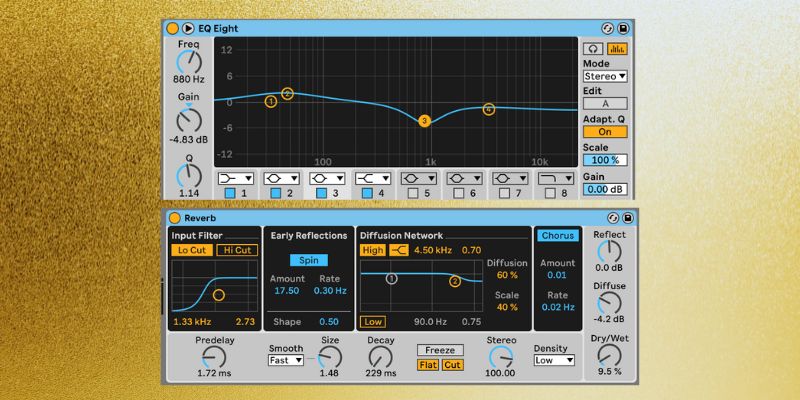
Task: Click Predelay knob
Action: [x=214, y=357]
